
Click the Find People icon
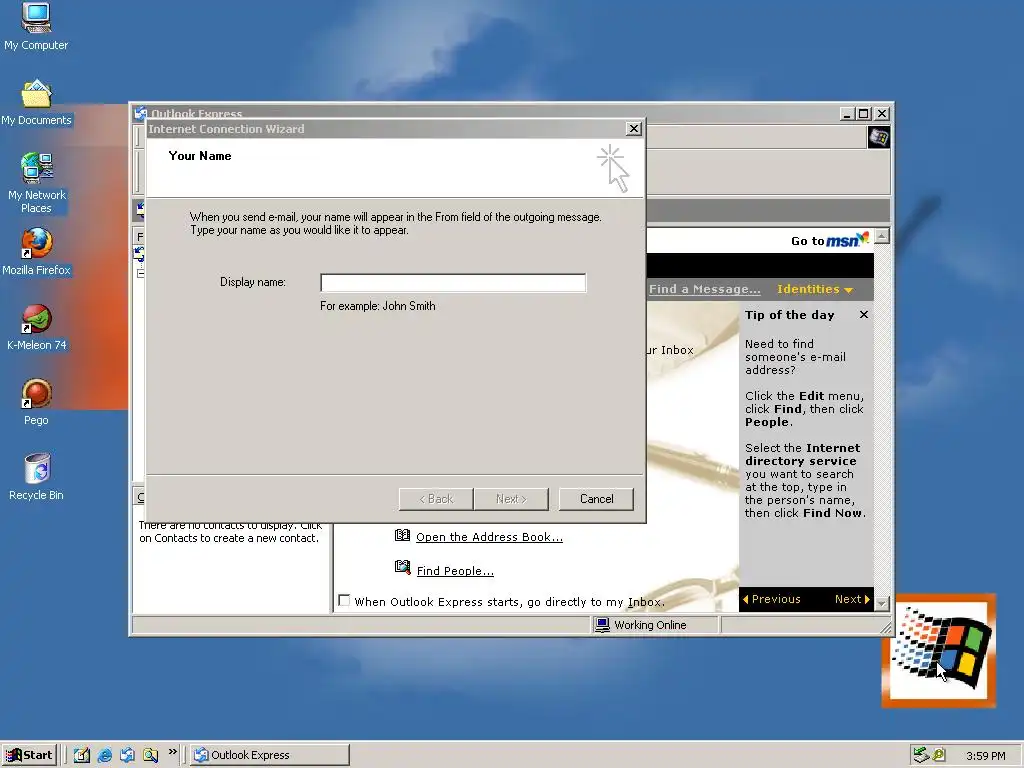[x=402, y=568]
